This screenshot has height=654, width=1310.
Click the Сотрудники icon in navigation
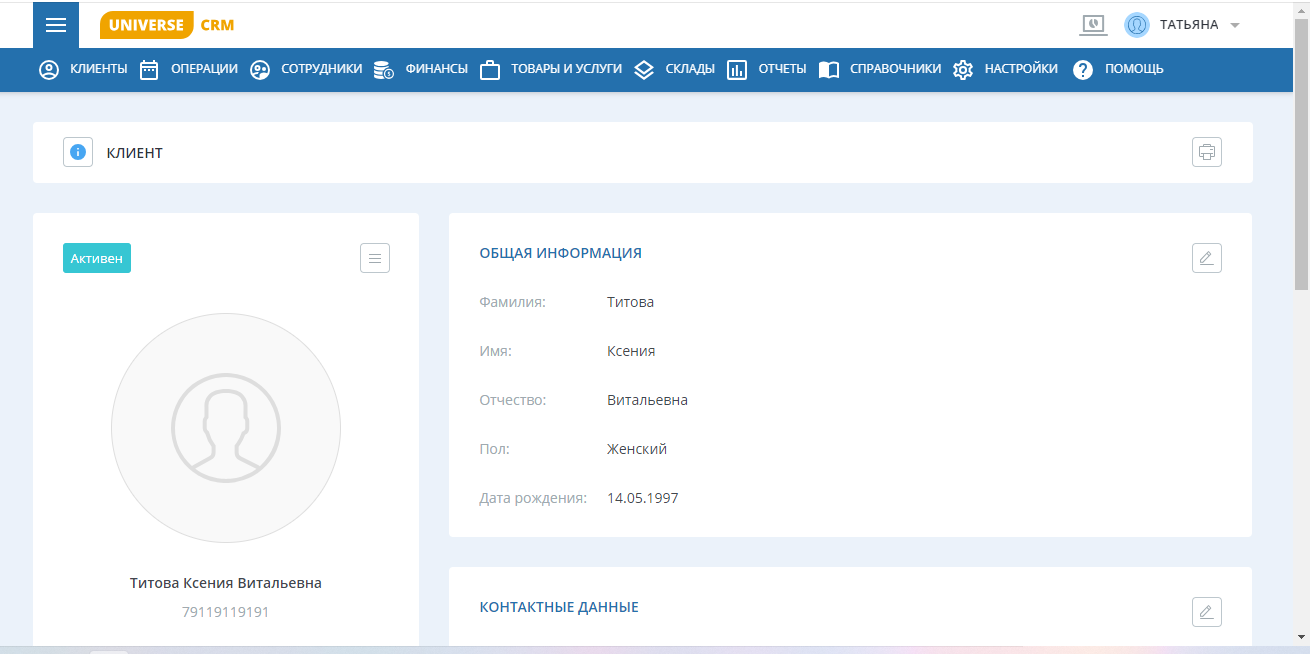click(260, 69)
